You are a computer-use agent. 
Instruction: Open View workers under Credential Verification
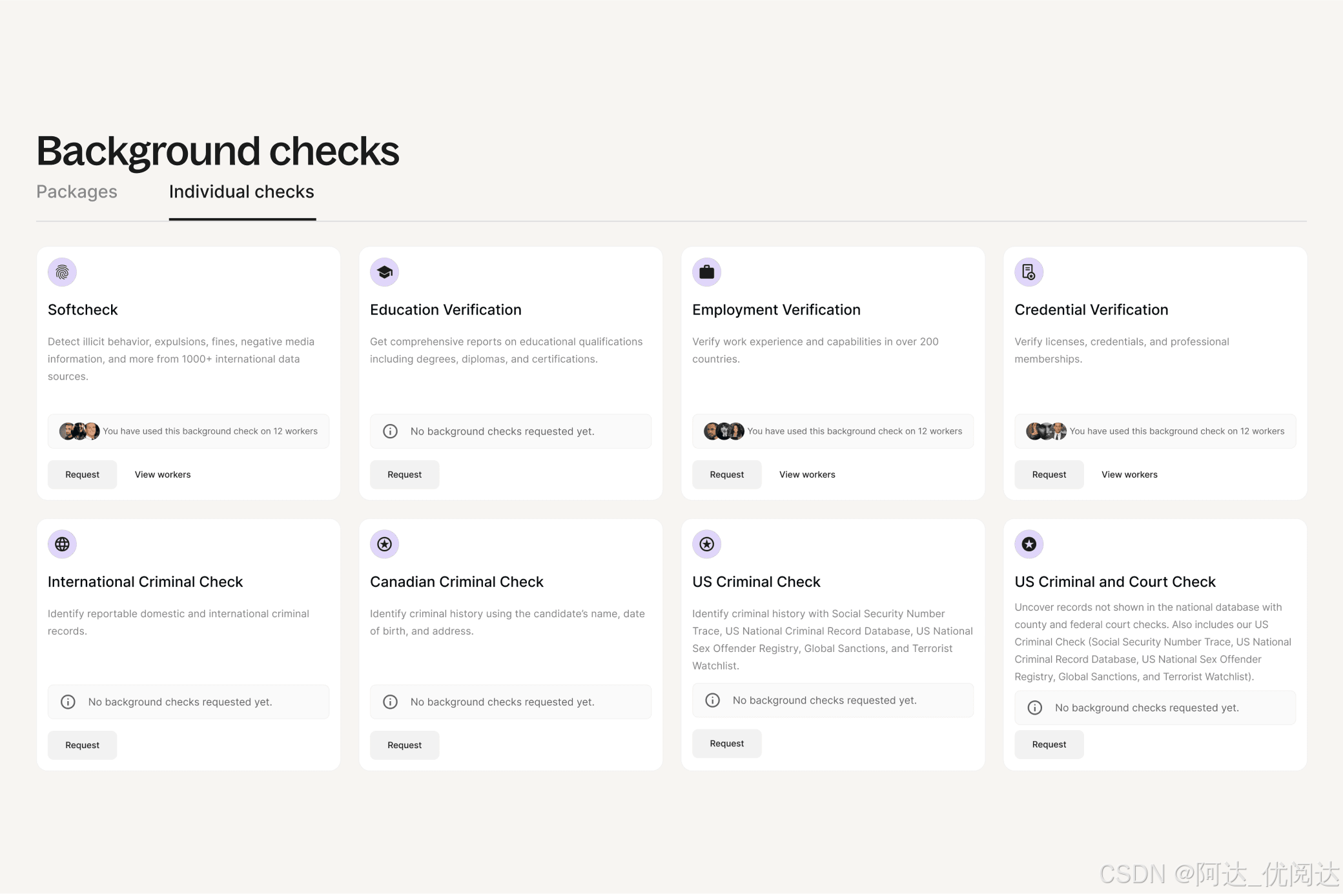[x=1129, y=474]
